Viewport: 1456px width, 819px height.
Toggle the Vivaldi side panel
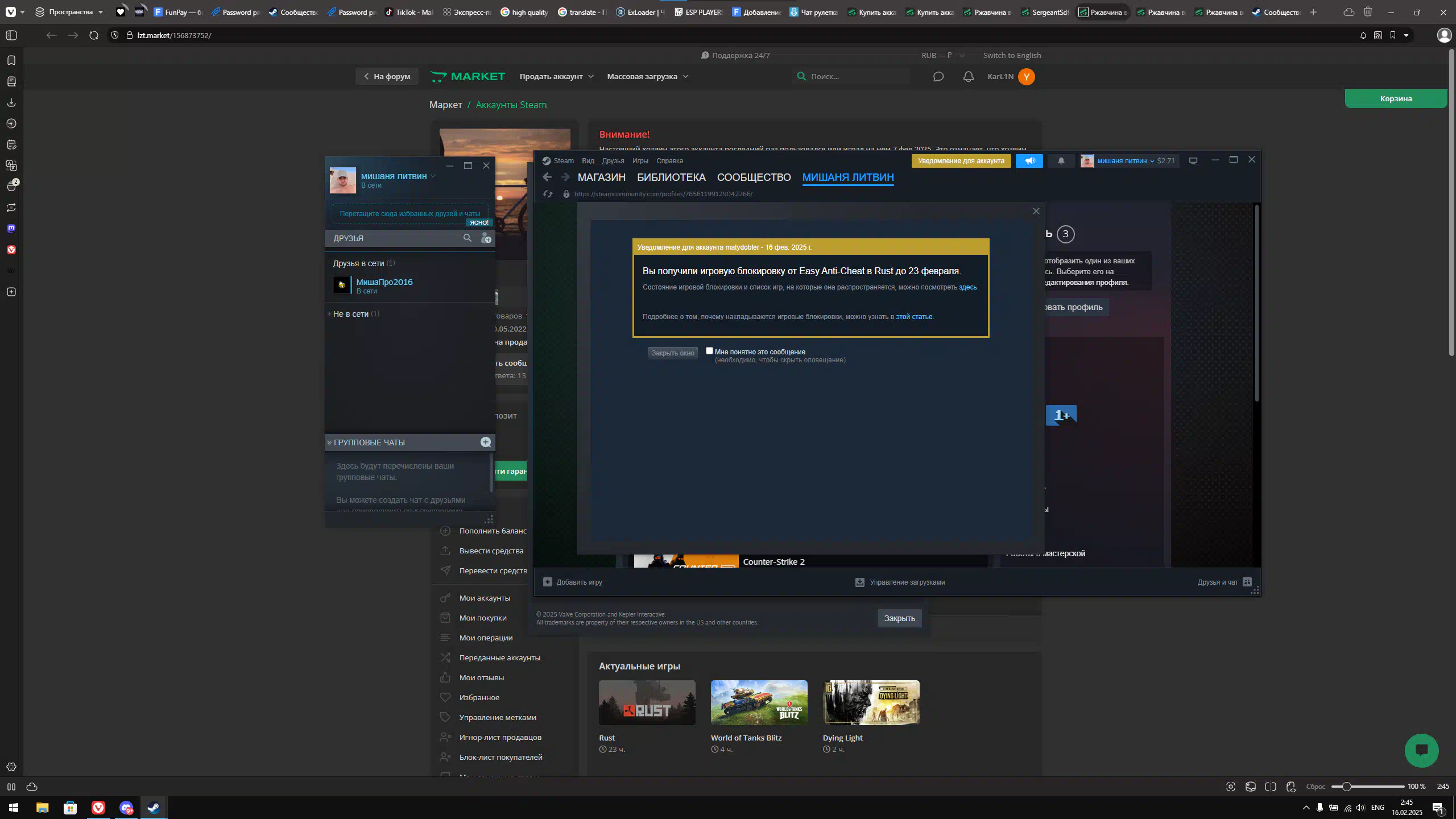11,35
